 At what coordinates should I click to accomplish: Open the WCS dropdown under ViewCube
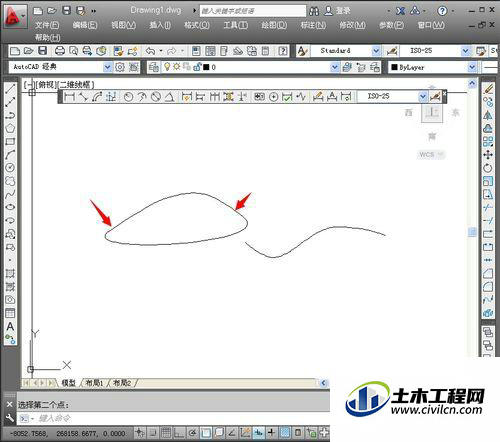tap(441, 154)
